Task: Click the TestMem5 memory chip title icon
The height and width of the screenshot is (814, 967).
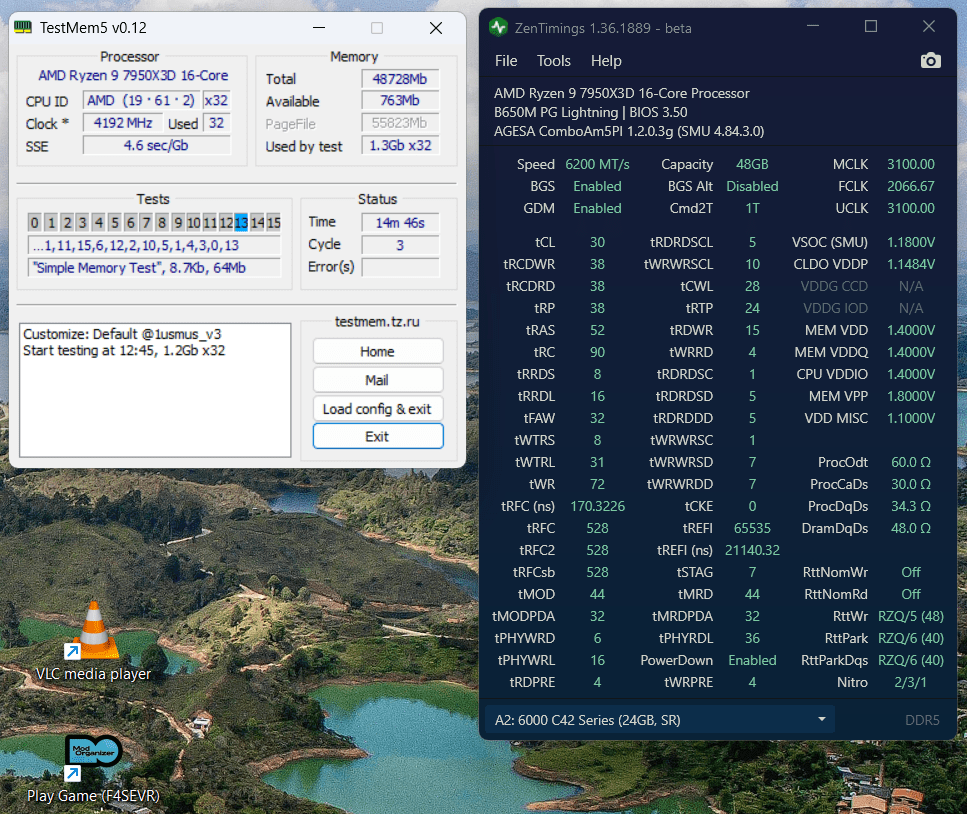Action: (23, 28)
